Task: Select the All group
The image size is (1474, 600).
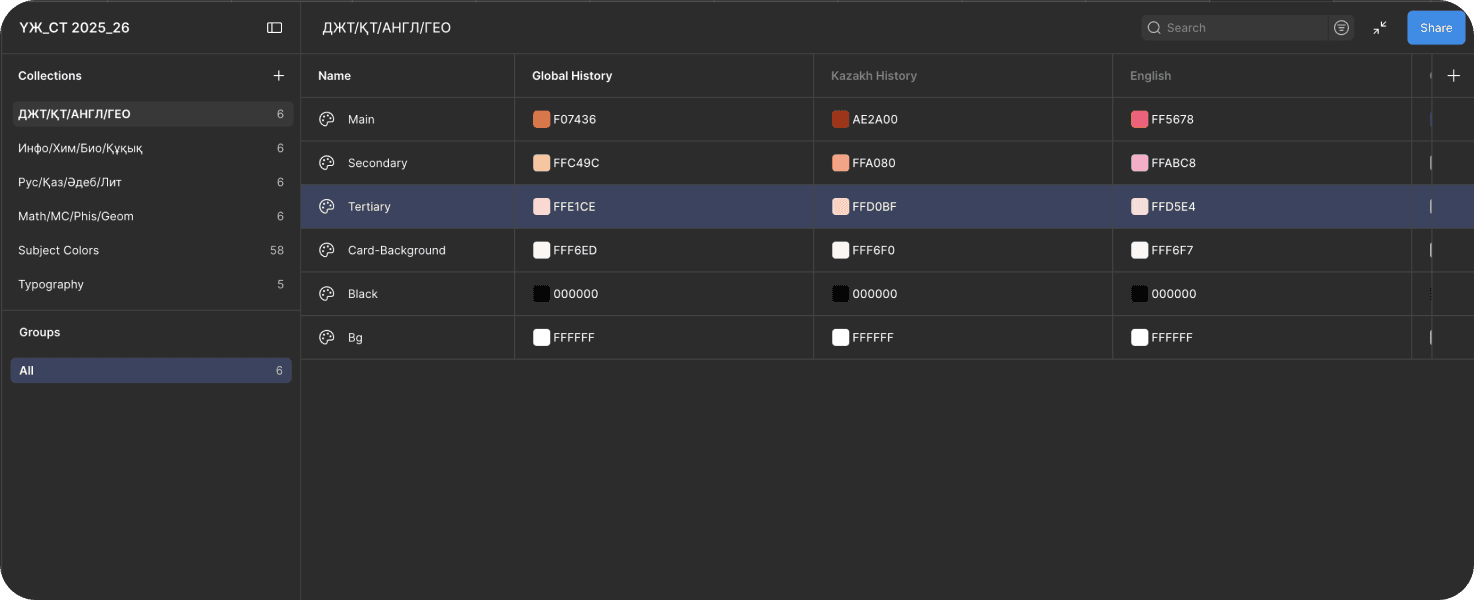Action: pyautogui.click(x=151, y=371)
